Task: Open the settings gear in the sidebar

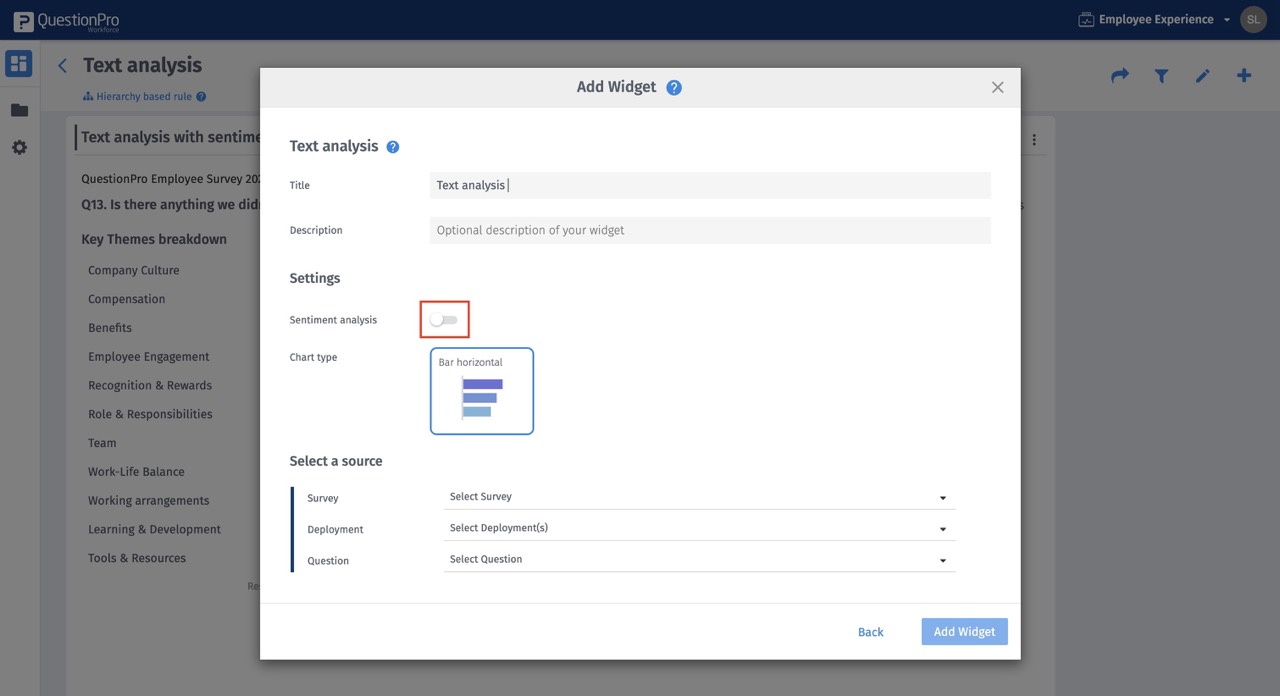Action: (x=18, y=147)
